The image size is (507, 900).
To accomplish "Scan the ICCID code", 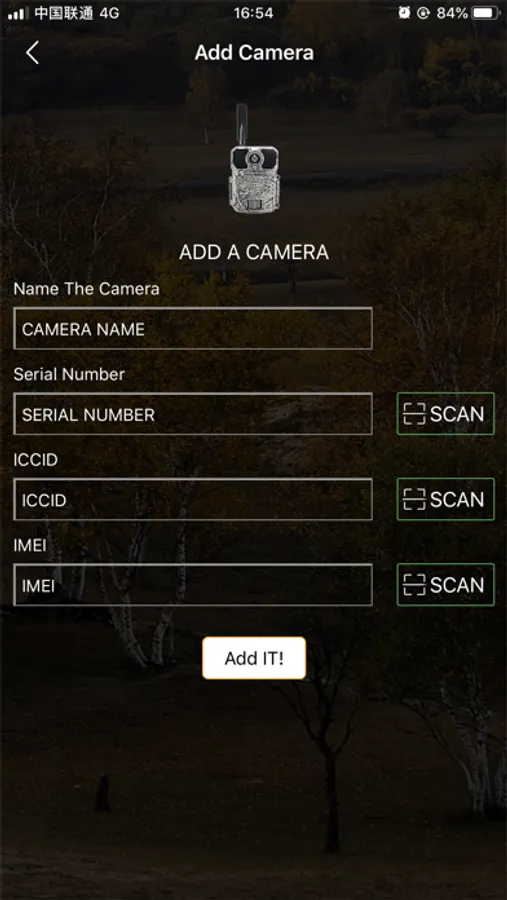I will [446, 499].
